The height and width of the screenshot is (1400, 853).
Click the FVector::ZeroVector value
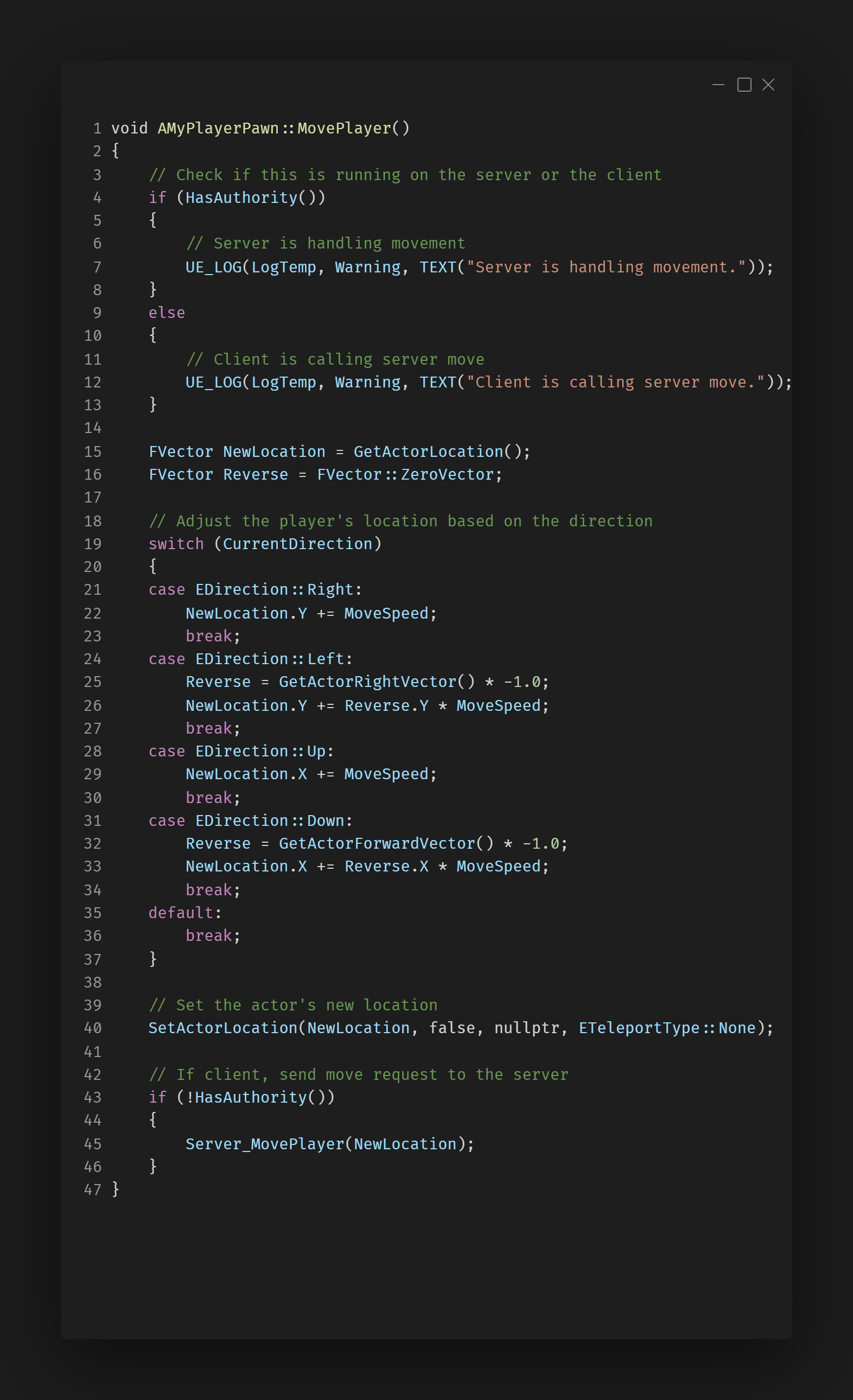pos(405,474)
